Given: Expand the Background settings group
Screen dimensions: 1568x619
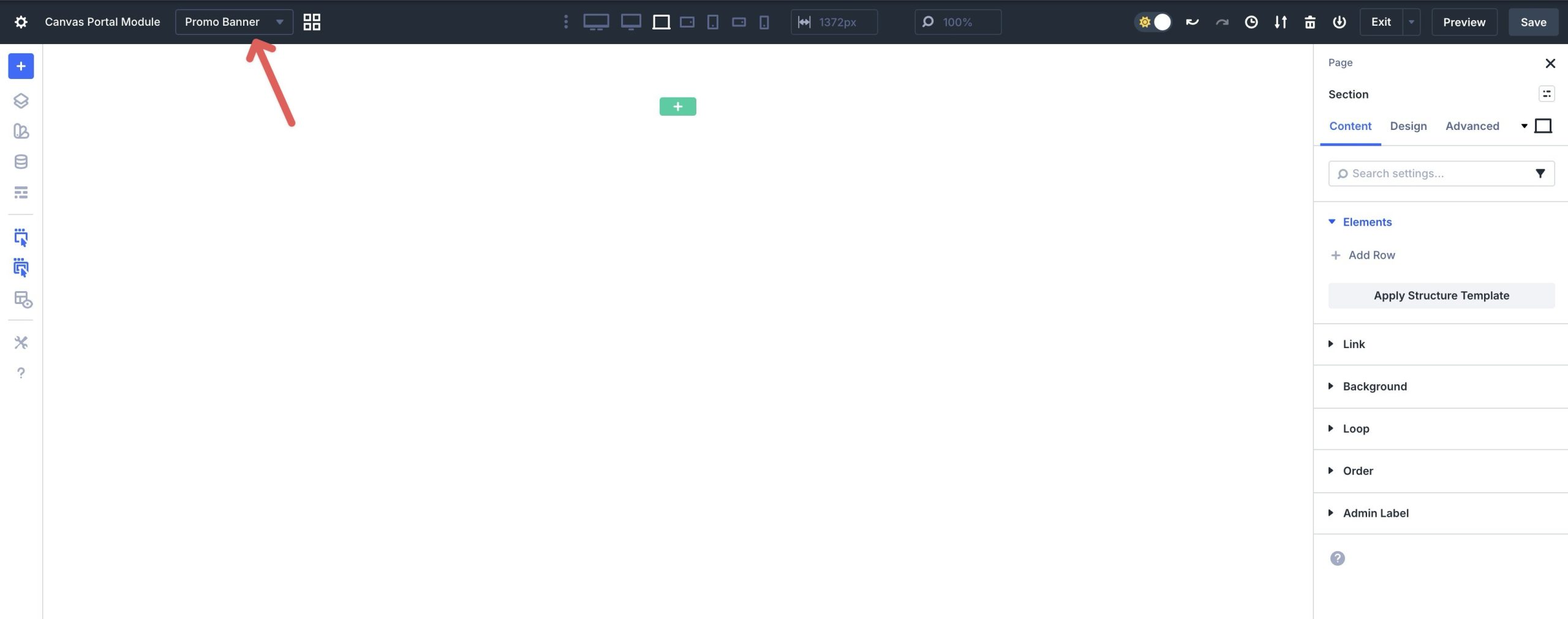Looking at the screenshot, I should (x=1374, y=386).
